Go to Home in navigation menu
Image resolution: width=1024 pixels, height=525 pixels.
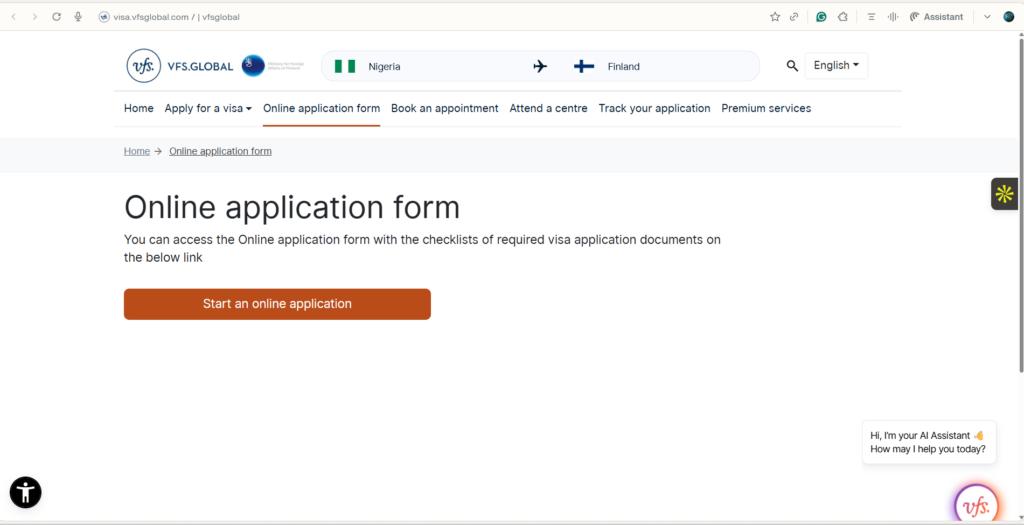[x=139, y=108]
